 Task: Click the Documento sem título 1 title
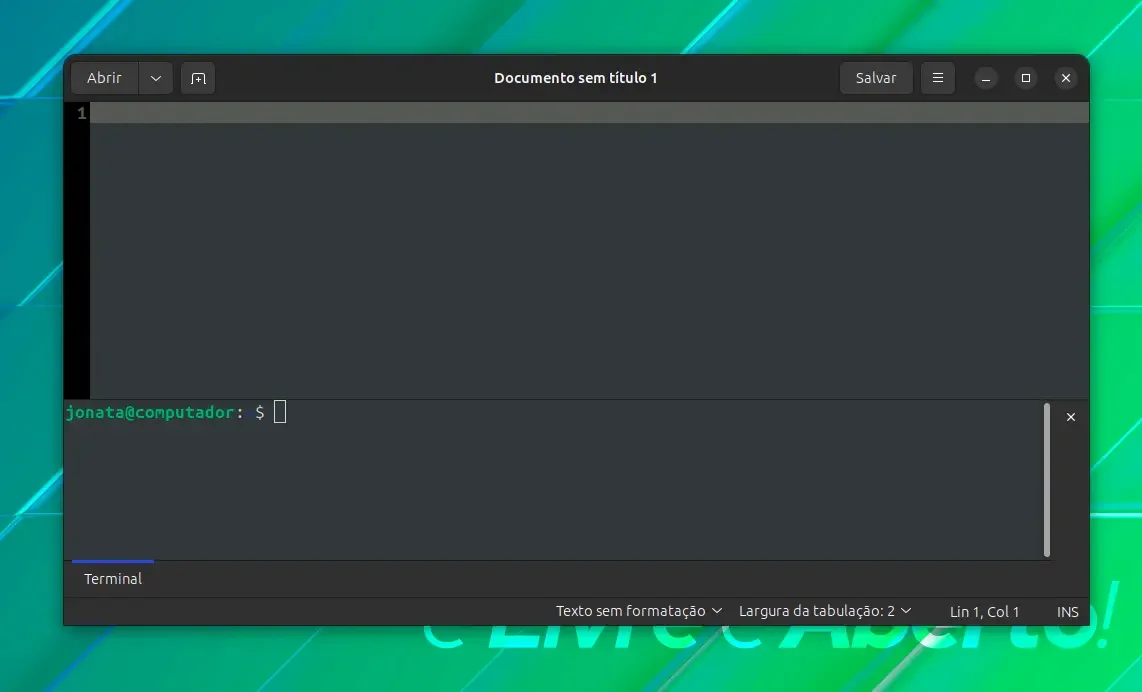click(575, 78)
